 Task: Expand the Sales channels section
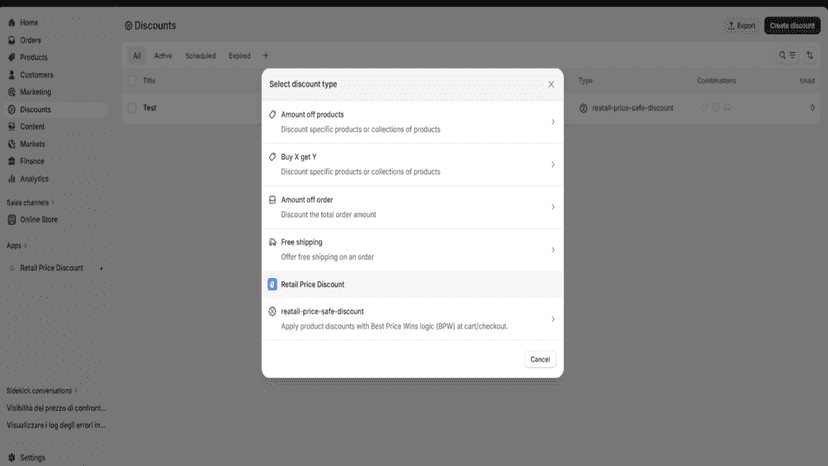30,202
